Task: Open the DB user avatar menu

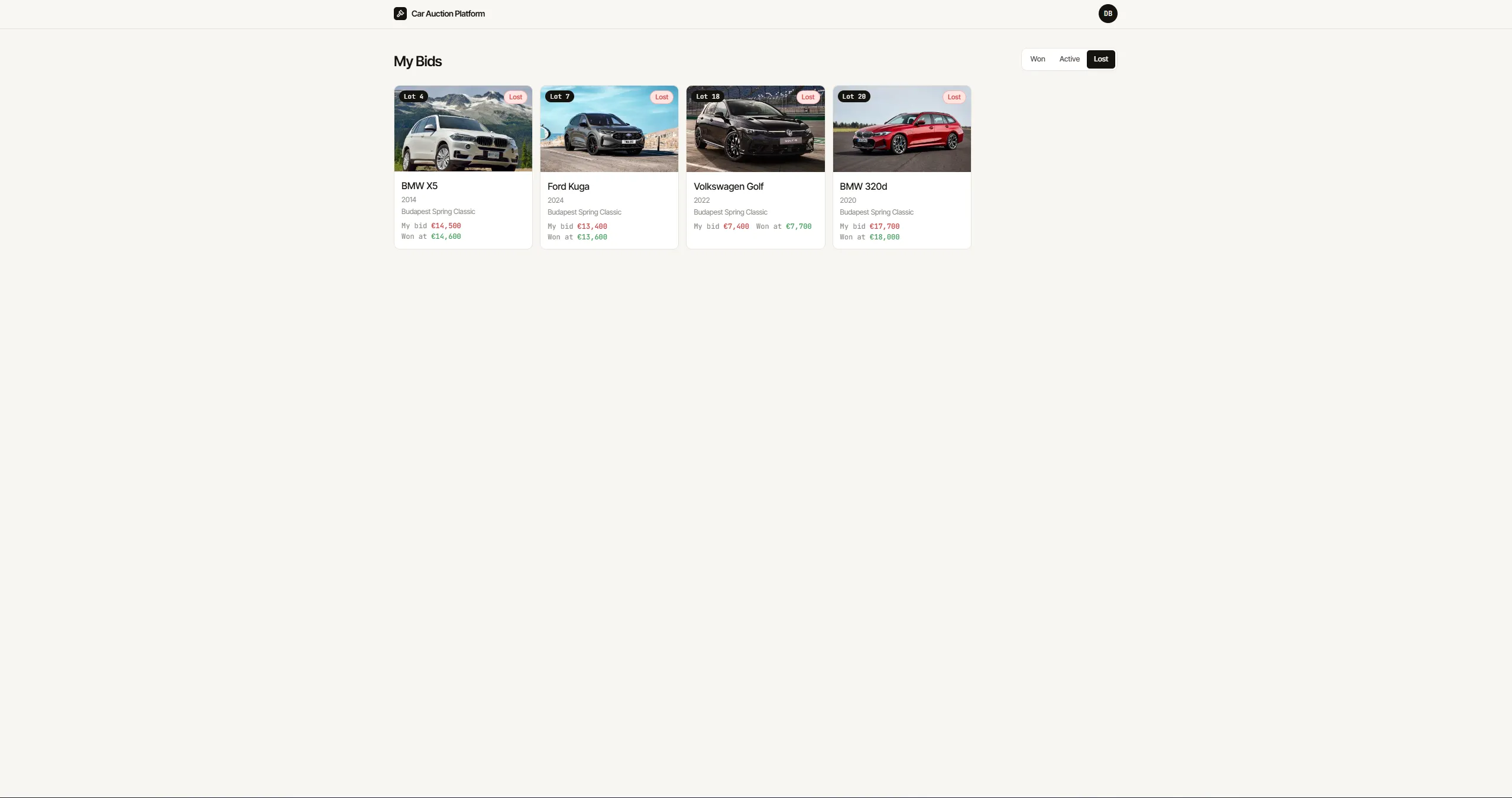Action: (1108, 14)
